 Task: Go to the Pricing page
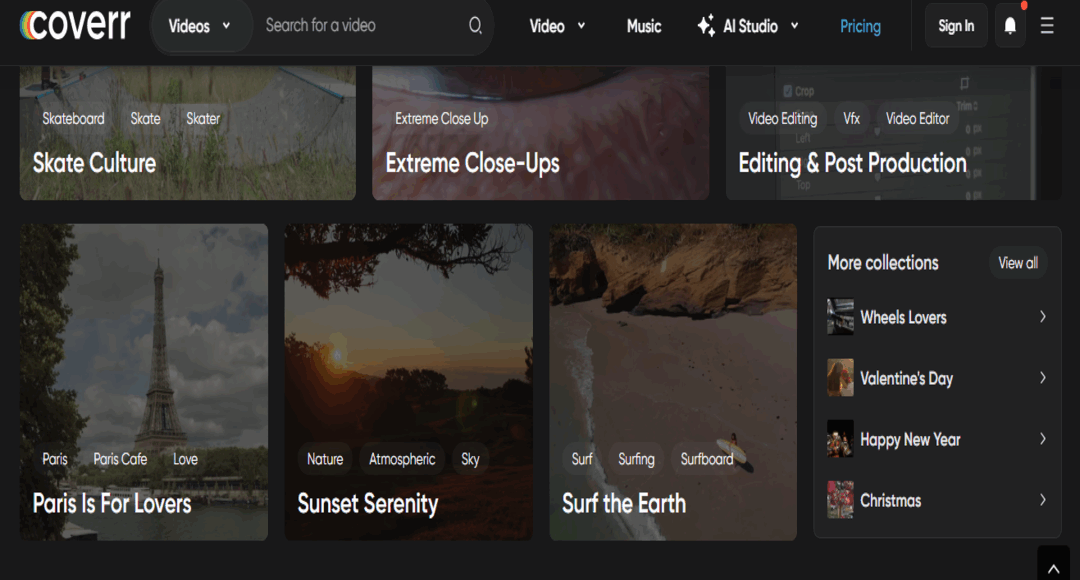860,26
